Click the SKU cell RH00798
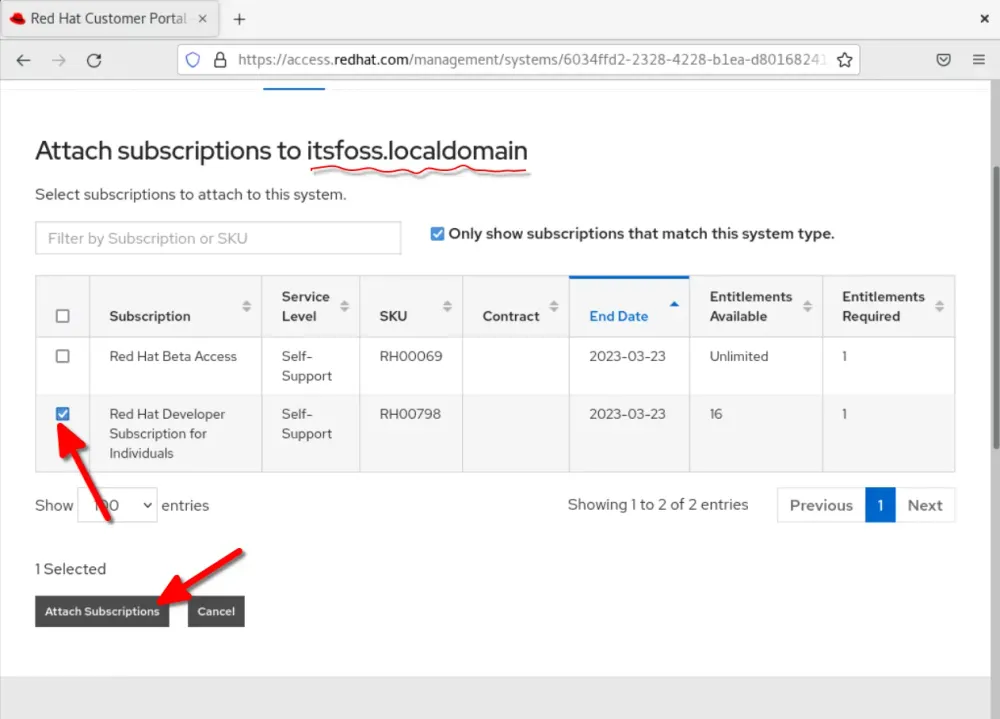The width and height of the screenshot is (1000, 719). pos(410,413)
